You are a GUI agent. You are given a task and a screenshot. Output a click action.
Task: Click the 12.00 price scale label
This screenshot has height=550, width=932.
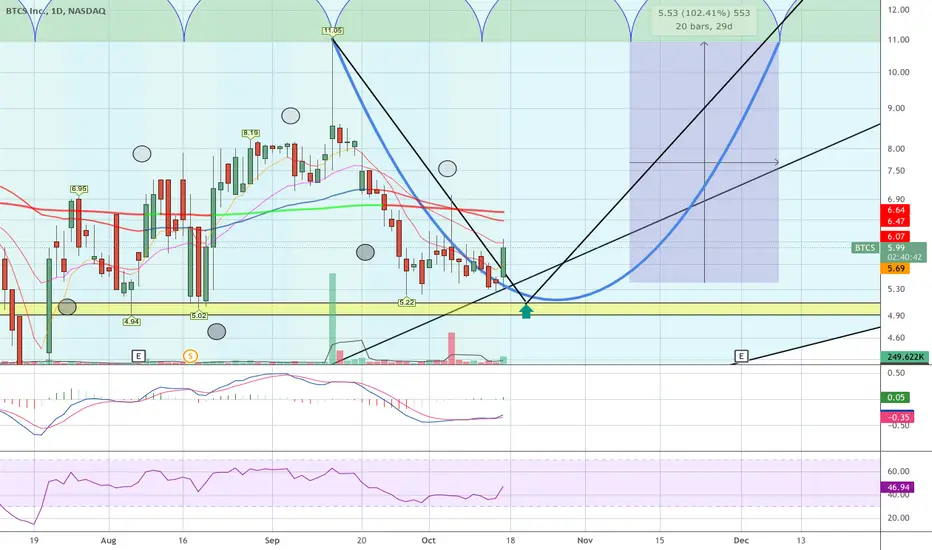[898, 10]
